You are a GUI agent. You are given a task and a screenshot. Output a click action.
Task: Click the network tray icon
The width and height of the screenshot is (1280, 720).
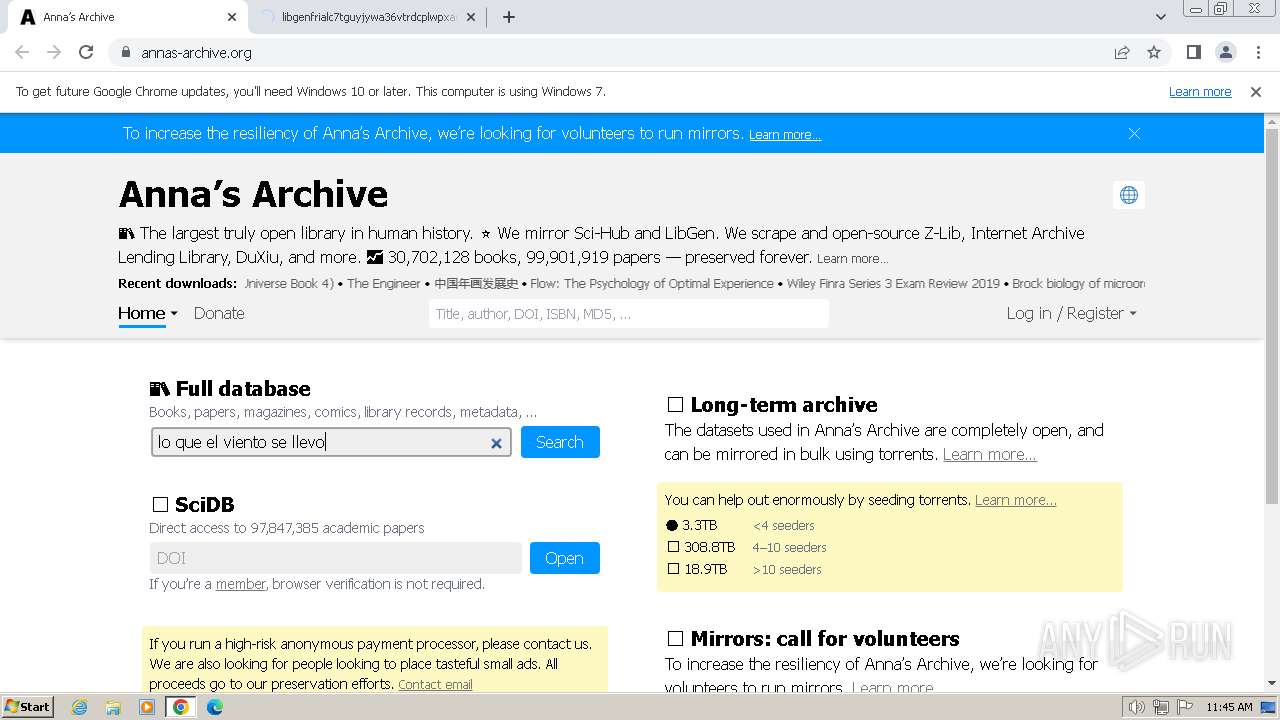[1161, 707]
